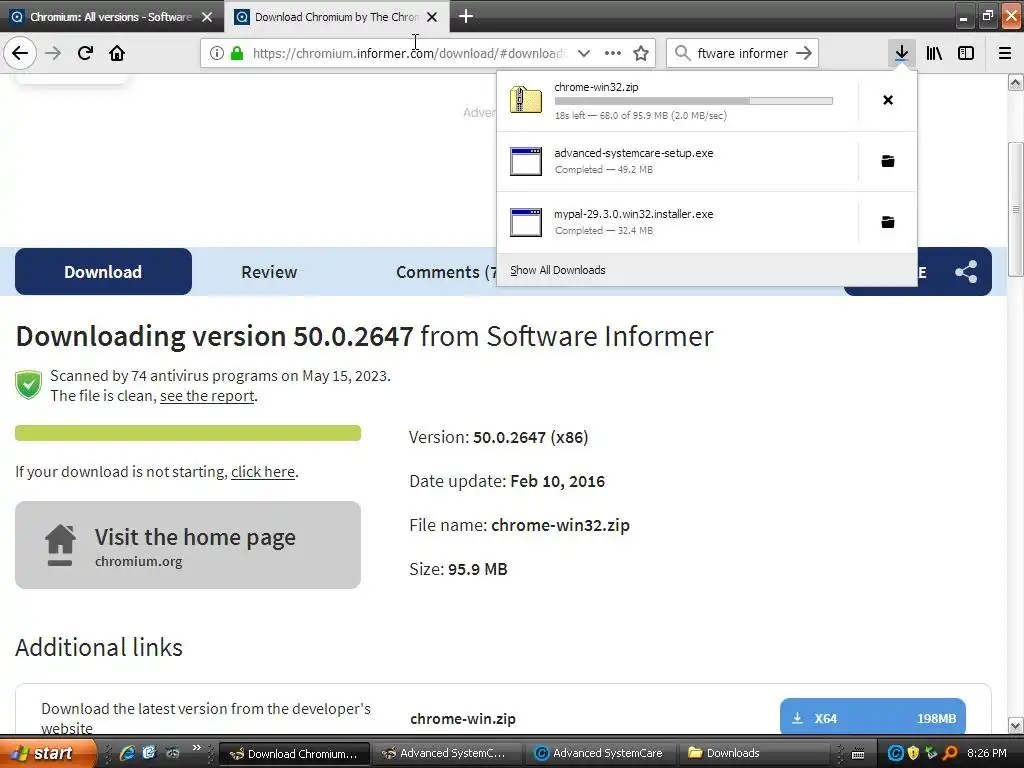
Task: Open folder containing mypal installer
Action: 888,222
